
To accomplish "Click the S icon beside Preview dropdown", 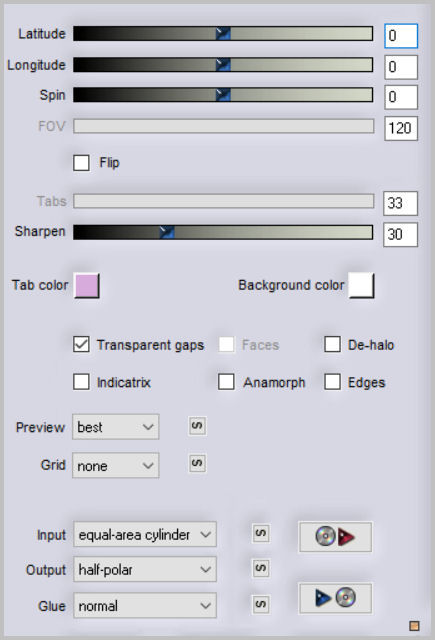I will (x=197, y=426).
